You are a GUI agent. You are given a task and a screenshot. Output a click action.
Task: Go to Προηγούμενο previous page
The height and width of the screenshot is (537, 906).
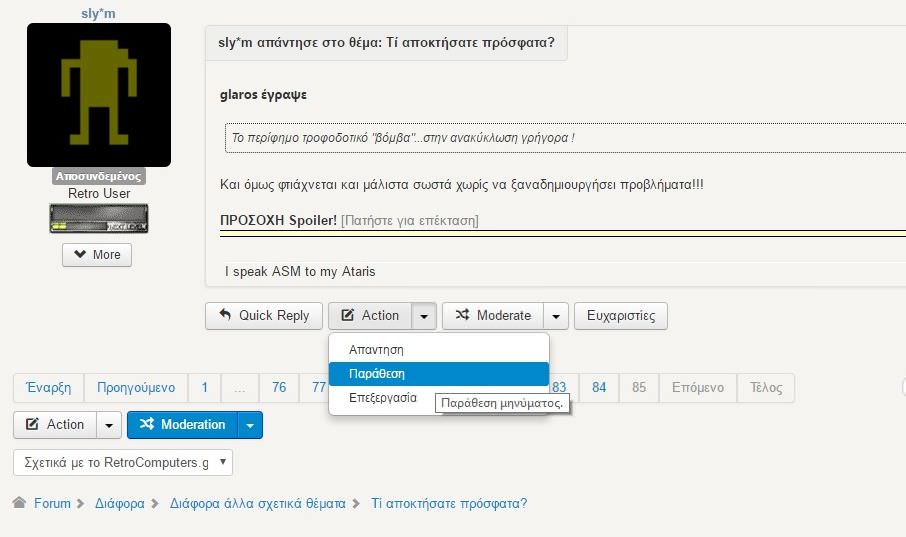(x=136, y=388)
